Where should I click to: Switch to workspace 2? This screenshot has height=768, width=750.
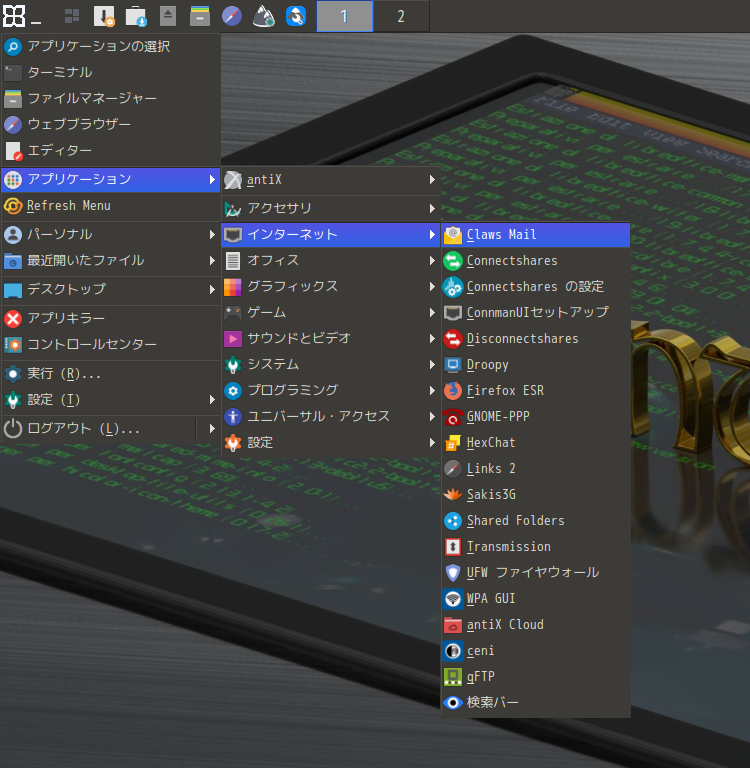pos(401,16)
